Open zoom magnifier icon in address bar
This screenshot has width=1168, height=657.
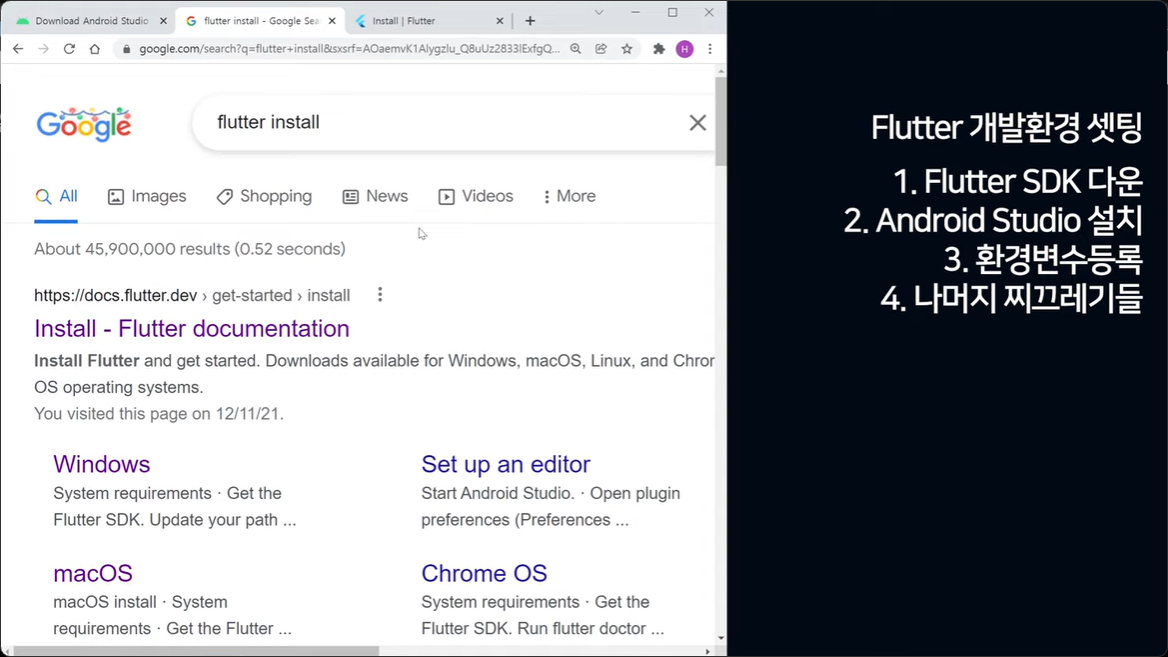pyautogui.click(x=576, y=49)
